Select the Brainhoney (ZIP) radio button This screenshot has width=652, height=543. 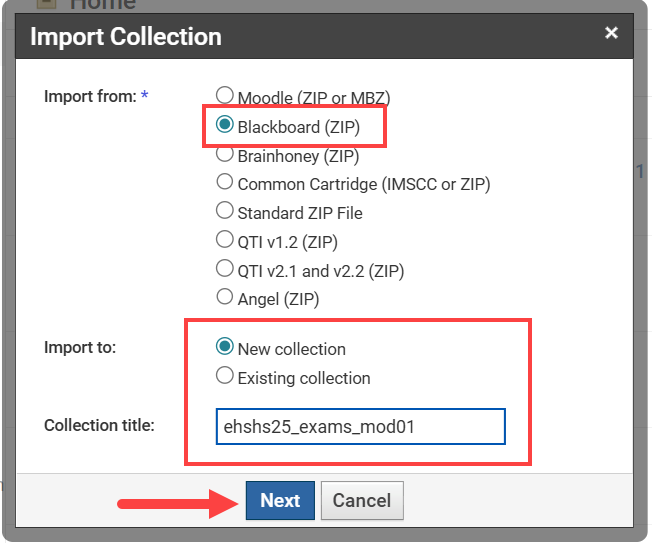[226, 155]
